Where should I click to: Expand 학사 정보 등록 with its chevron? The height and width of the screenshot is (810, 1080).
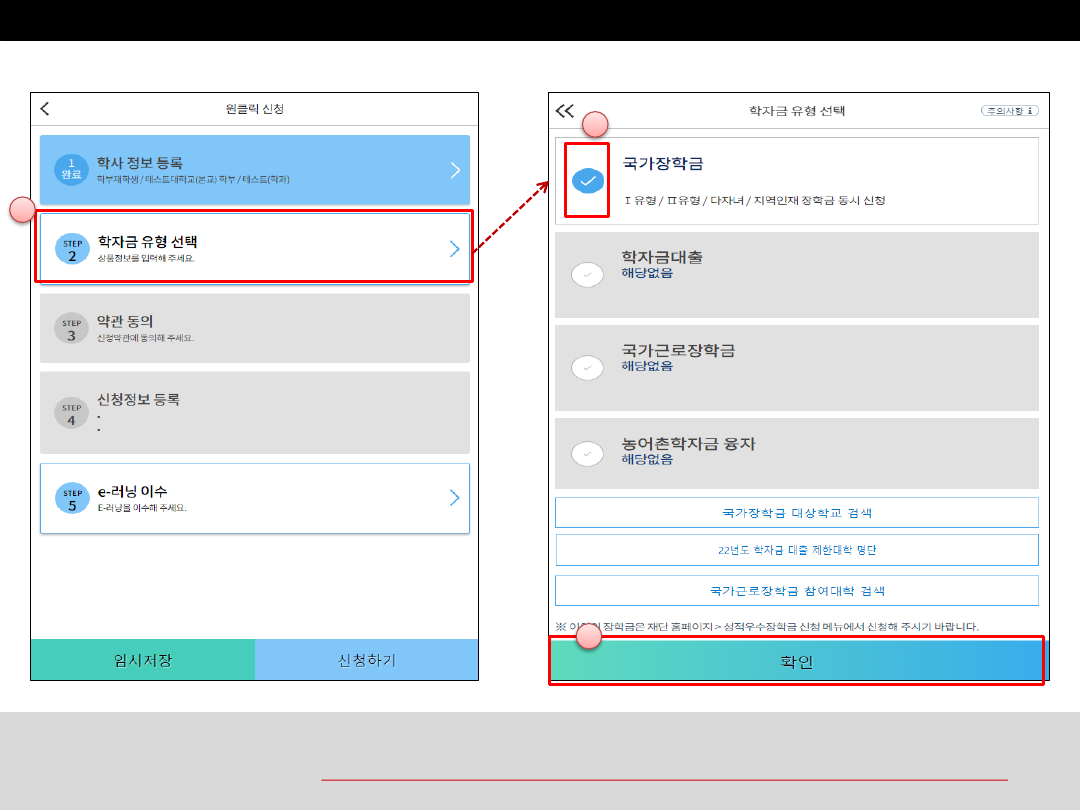click(x=455, y=170)
